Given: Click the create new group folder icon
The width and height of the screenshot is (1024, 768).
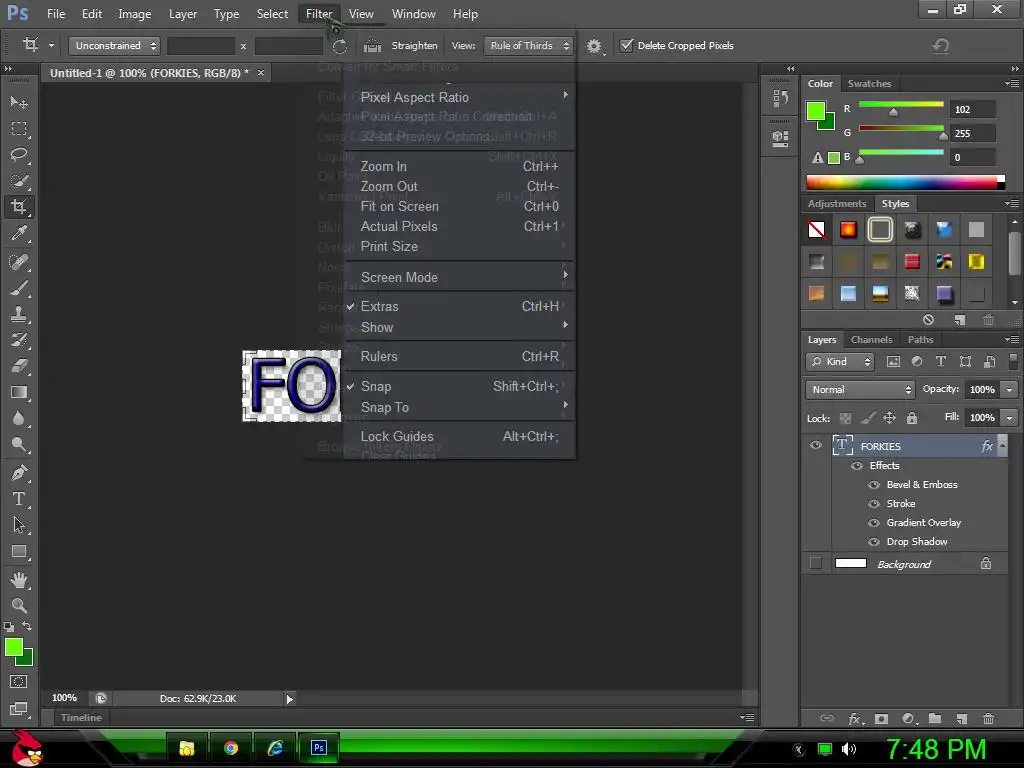Looking at the screenshot, I should [935, 718].
